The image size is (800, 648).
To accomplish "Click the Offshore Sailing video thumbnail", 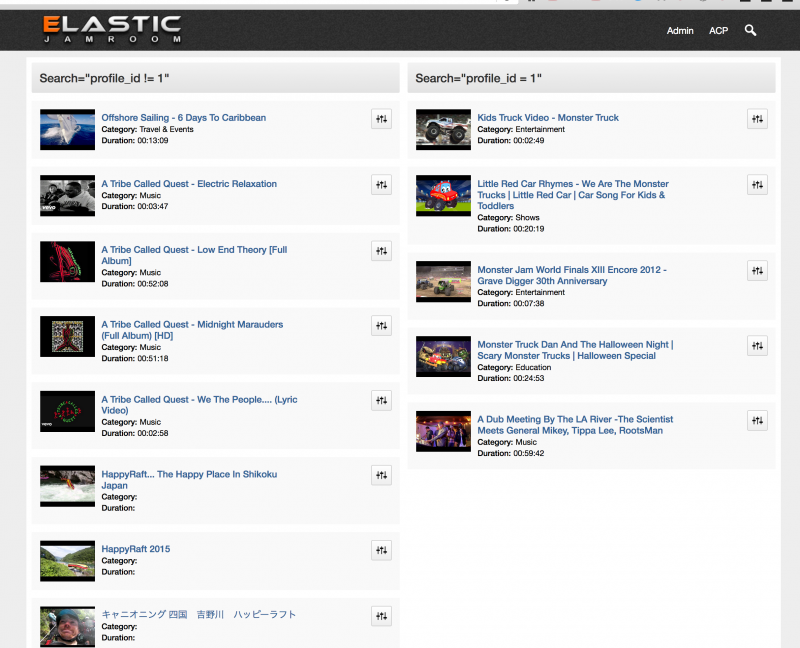I will pos(67,130).
